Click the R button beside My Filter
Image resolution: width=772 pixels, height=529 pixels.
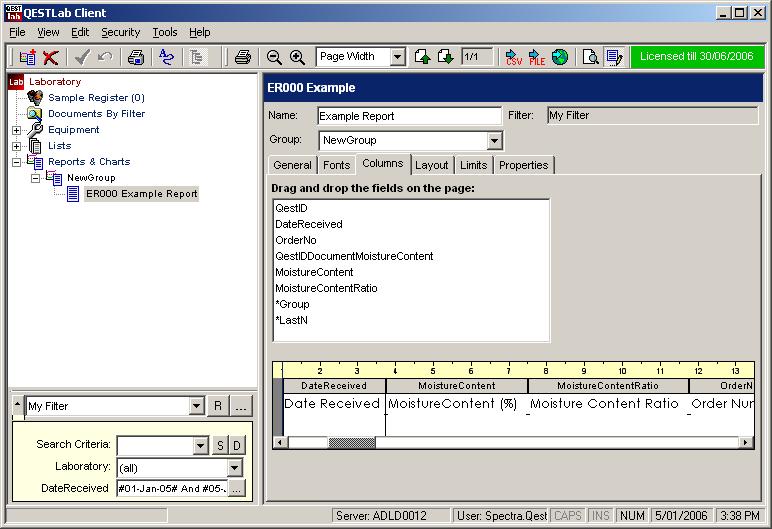(x=217, y=406)
